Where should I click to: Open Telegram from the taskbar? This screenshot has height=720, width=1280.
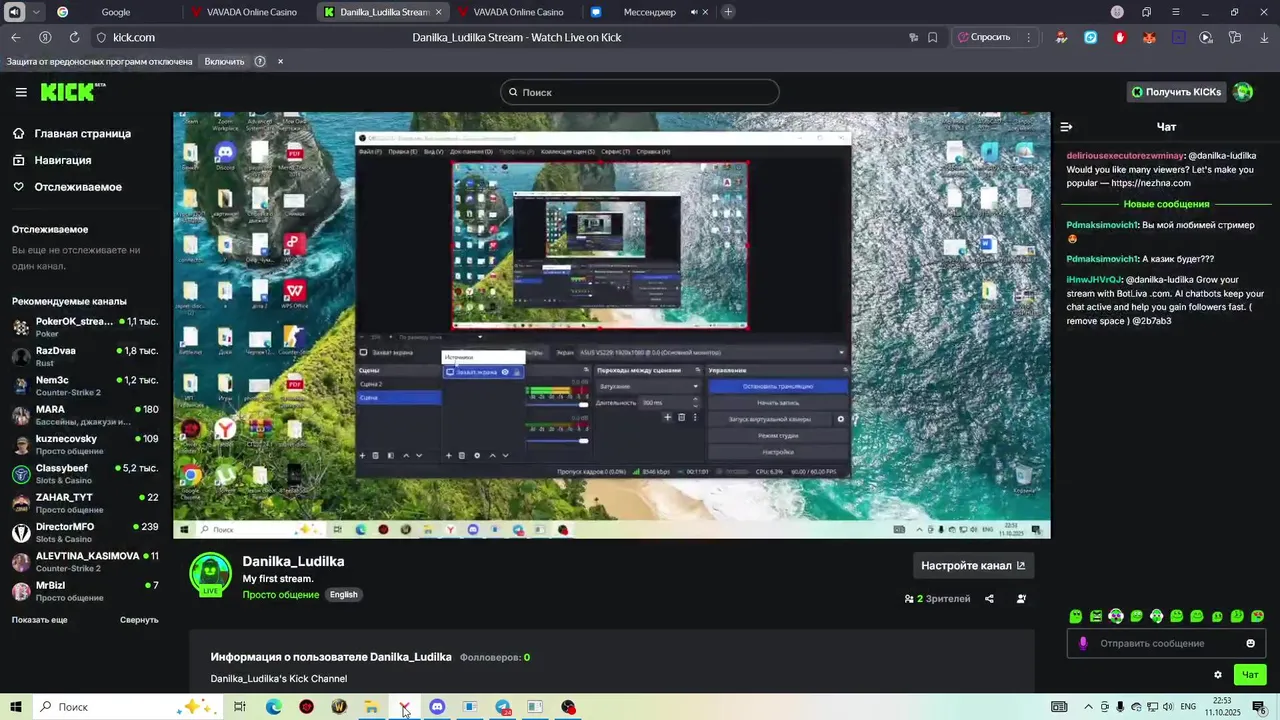point(502,707)
